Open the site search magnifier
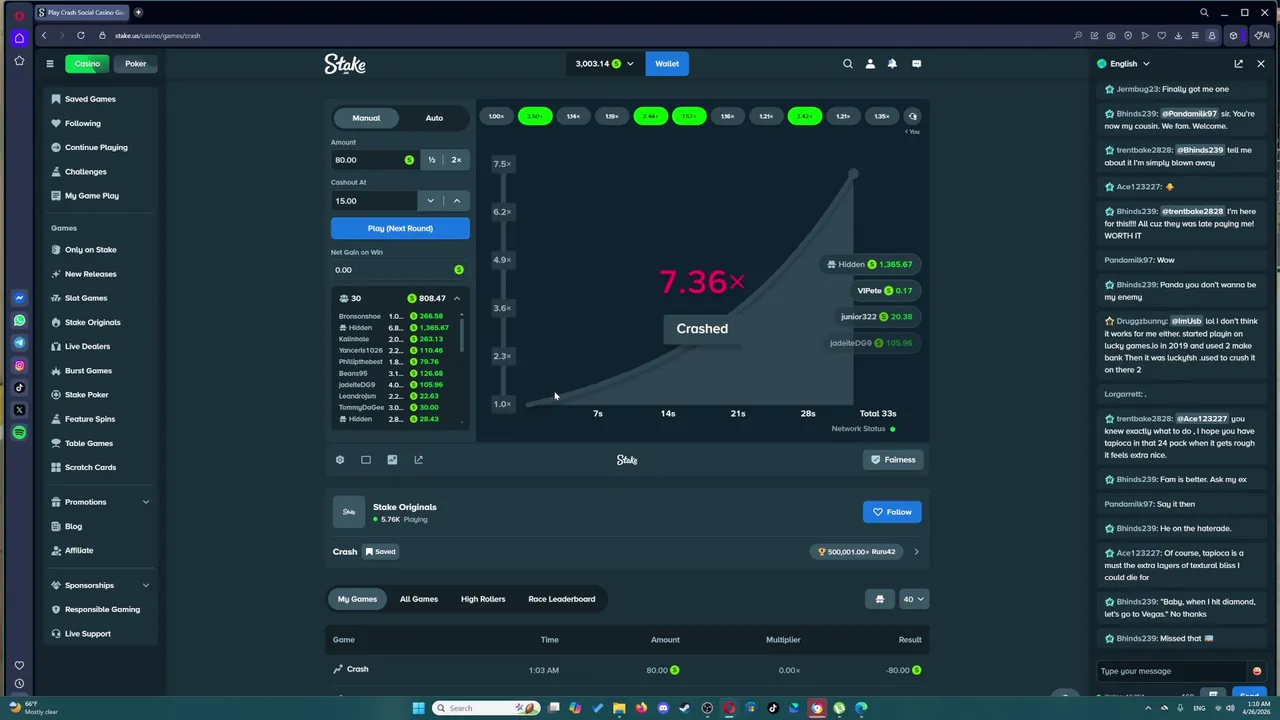 point(848,64)
